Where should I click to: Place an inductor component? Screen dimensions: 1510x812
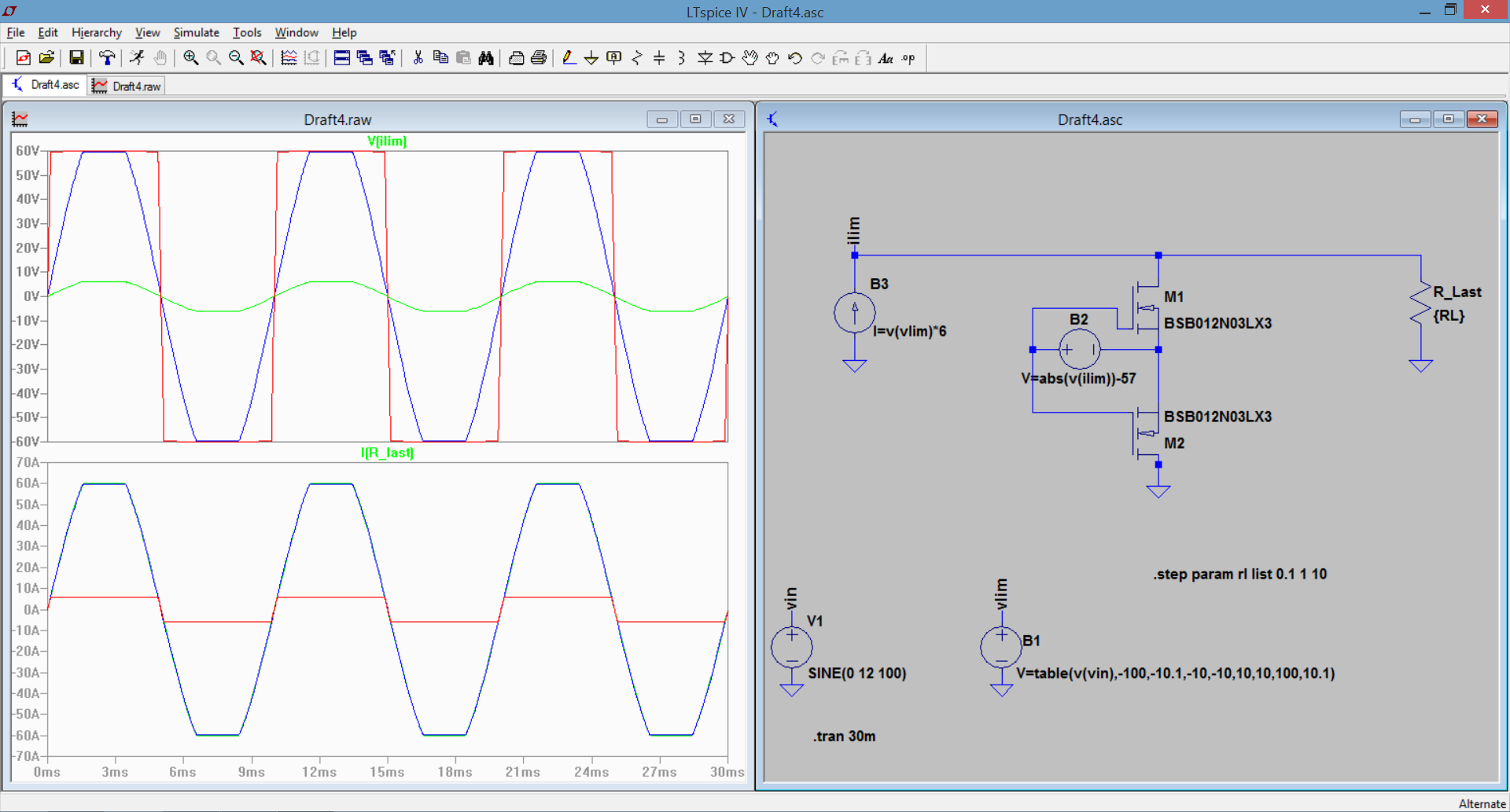(682, 57)
